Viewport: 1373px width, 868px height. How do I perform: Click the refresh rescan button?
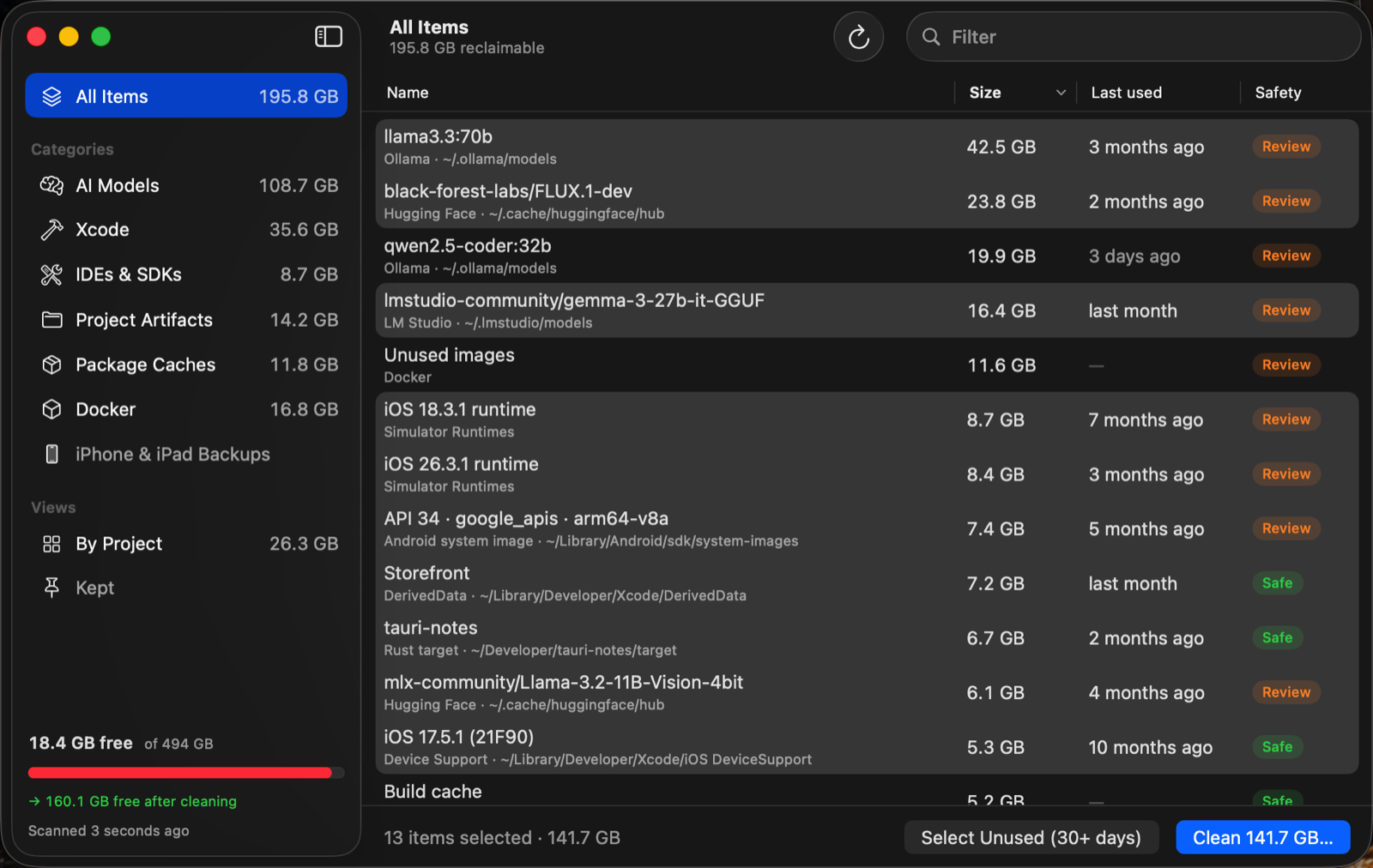point(858,37)
